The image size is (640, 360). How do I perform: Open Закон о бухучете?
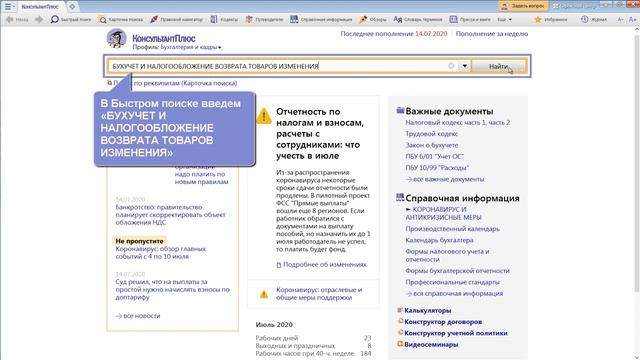pos(431,145)
